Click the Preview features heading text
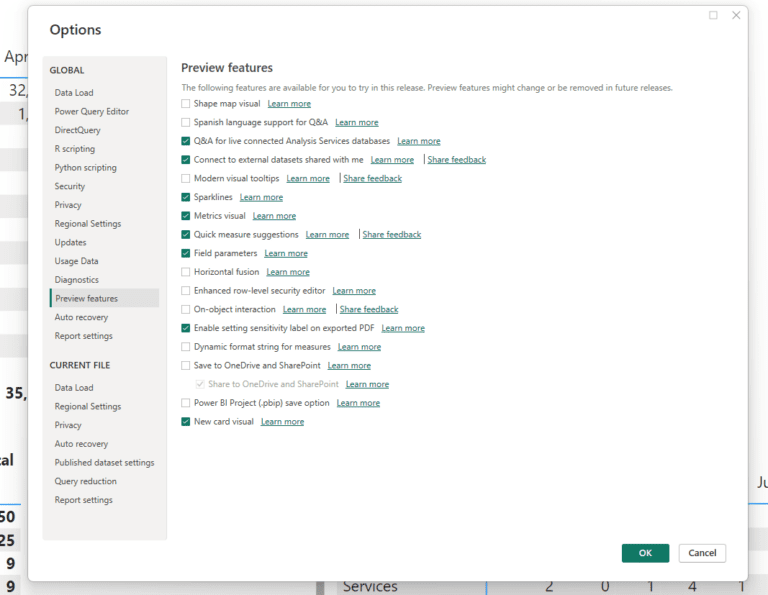The height and width of the screenshot is (595, 768). click(227, 68)
